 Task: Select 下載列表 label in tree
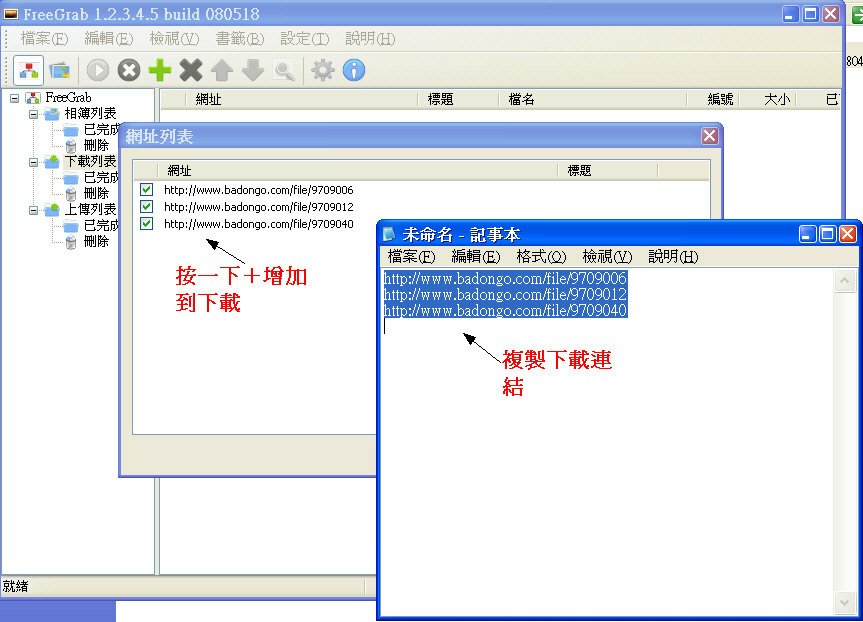[x=90, y=162]
